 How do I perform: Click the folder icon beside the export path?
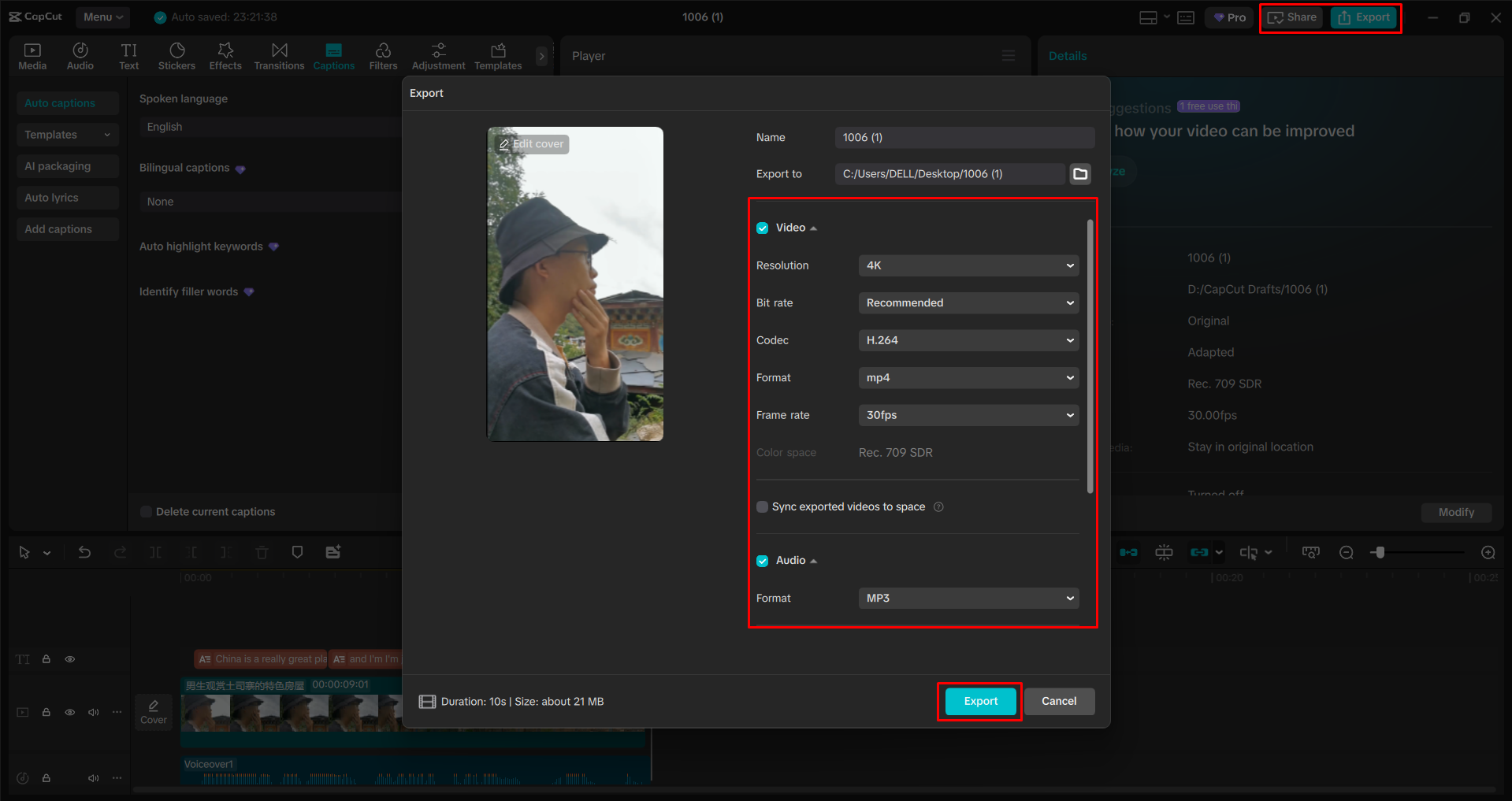pyautogui.click(x=1079, y=173)
